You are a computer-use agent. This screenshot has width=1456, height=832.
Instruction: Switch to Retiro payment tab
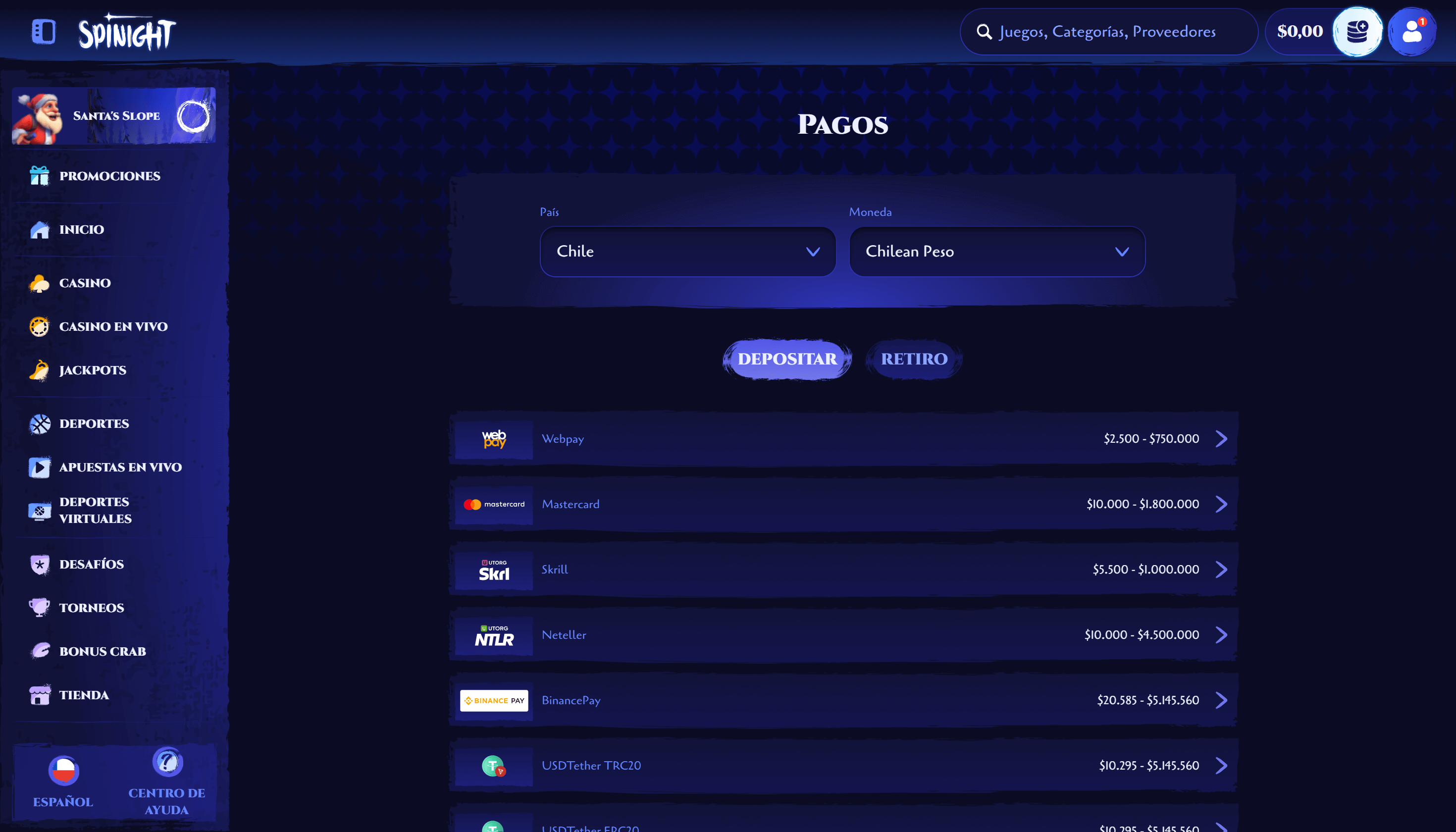(913, 358)
